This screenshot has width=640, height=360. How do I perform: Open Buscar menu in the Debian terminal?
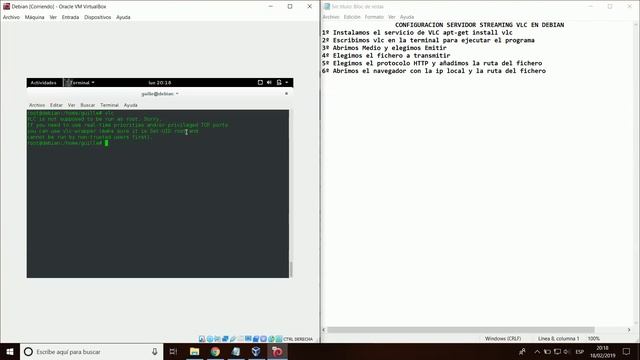pos(88,105)
